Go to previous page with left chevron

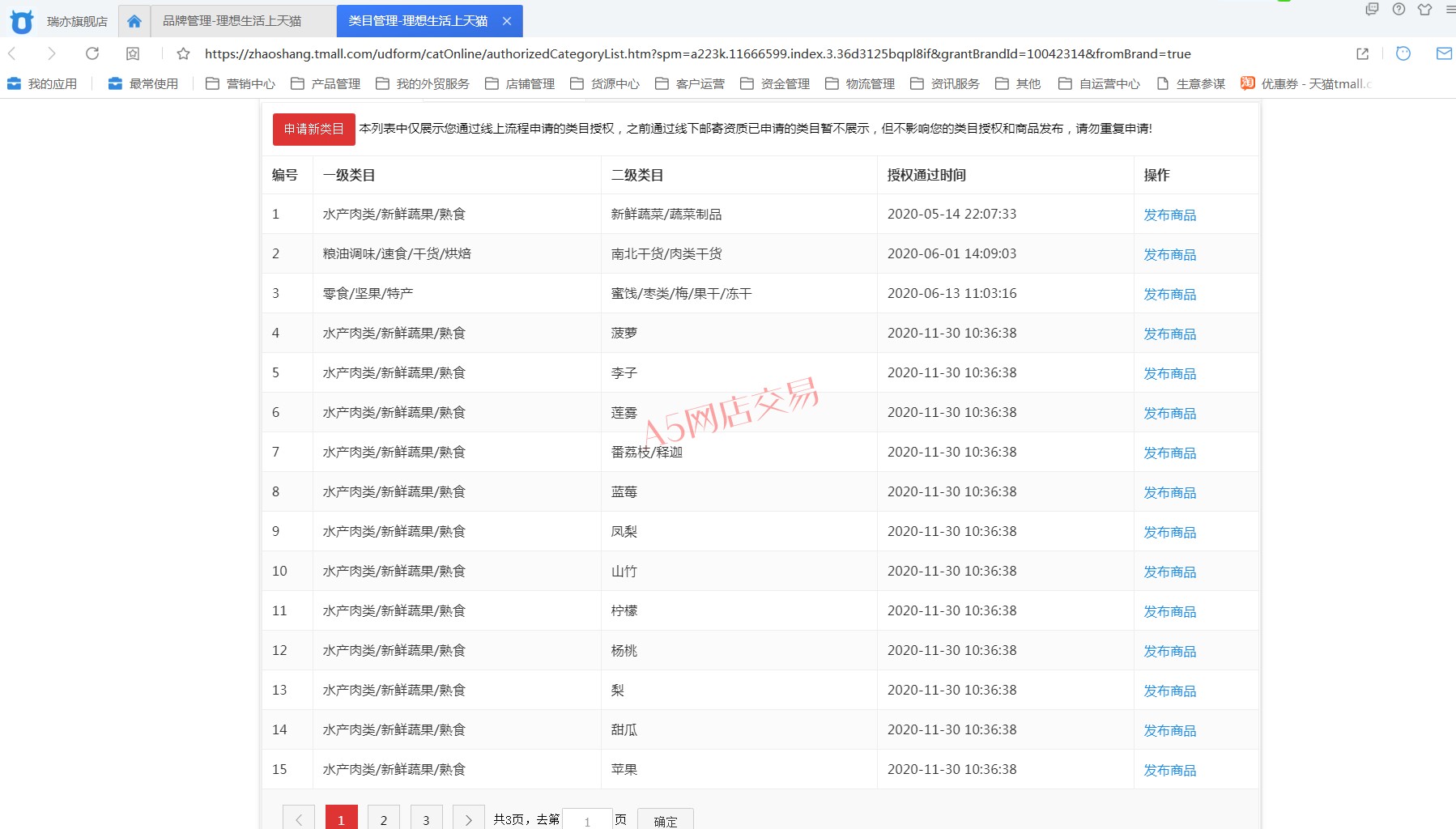[299, 818]
